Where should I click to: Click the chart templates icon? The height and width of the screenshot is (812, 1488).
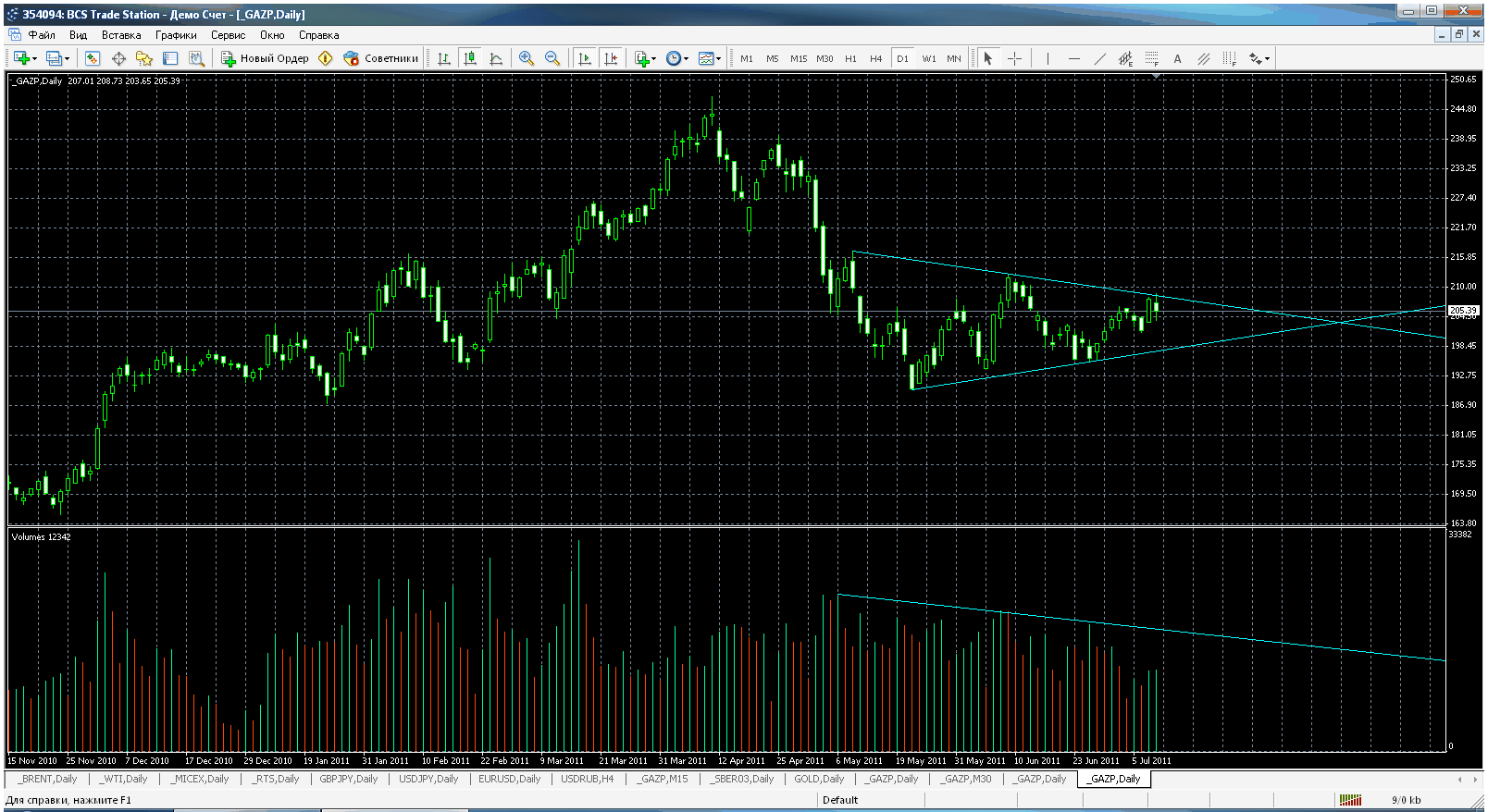706,58
